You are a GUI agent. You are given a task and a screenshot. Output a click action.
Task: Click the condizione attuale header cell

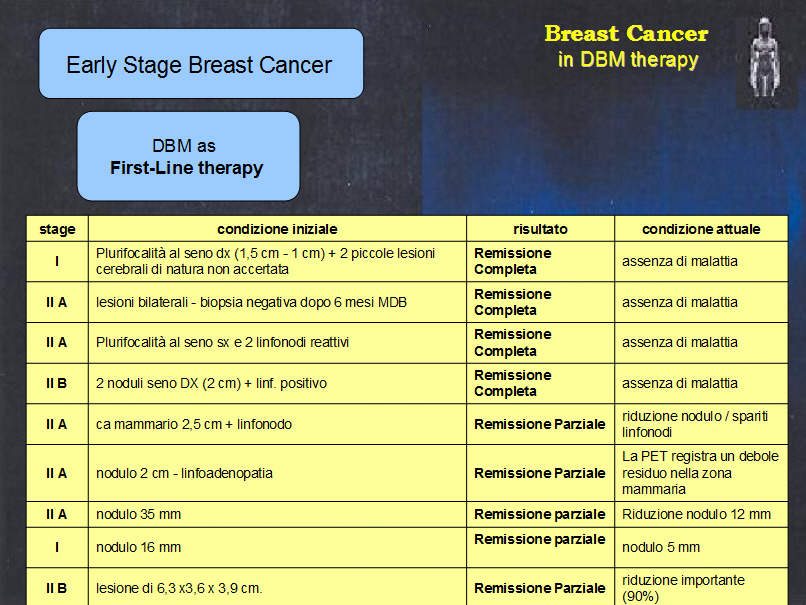point(701,229)
